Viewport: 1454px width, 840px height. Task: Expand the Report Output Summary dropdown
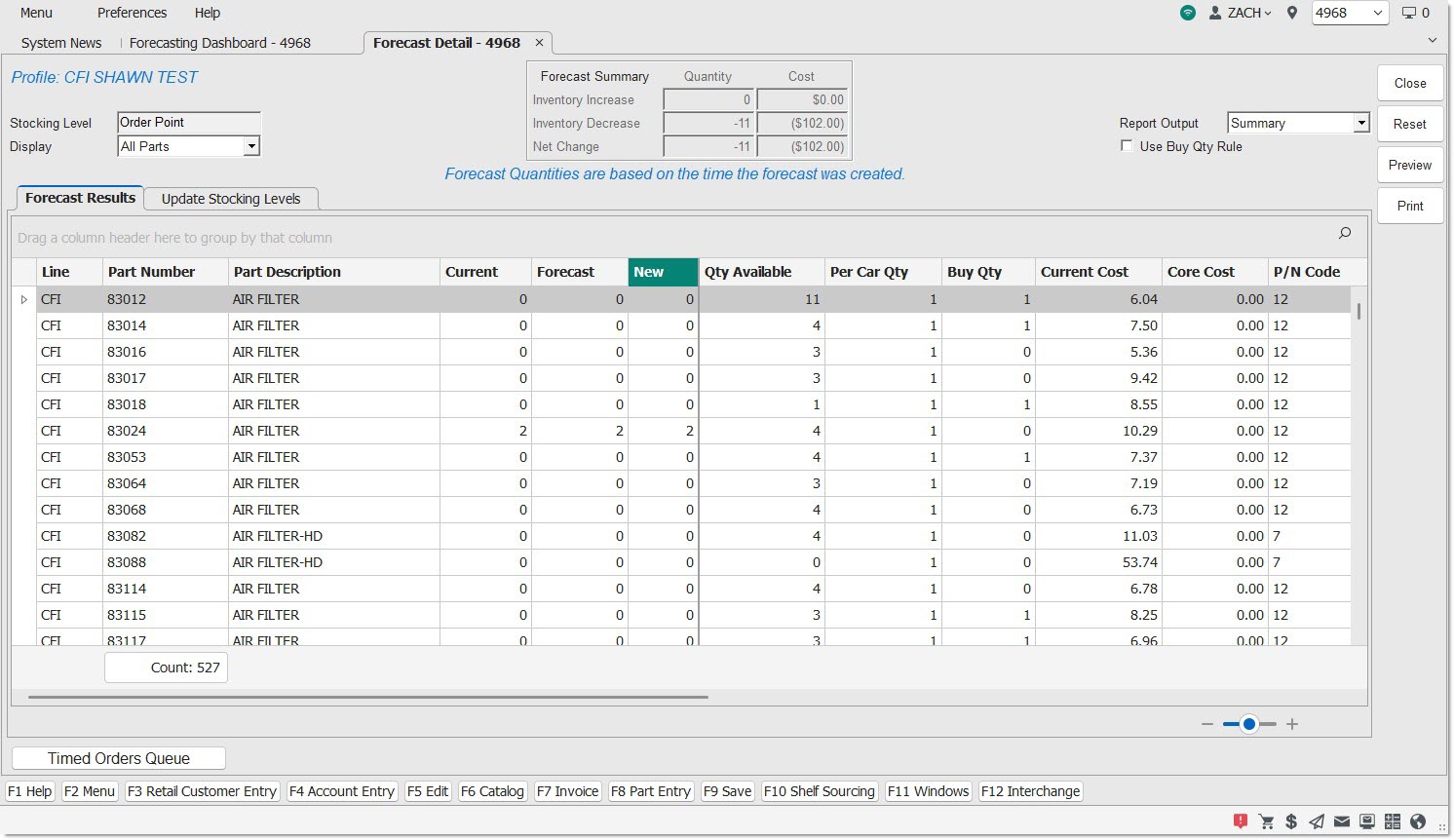(x=1360, y=123)
